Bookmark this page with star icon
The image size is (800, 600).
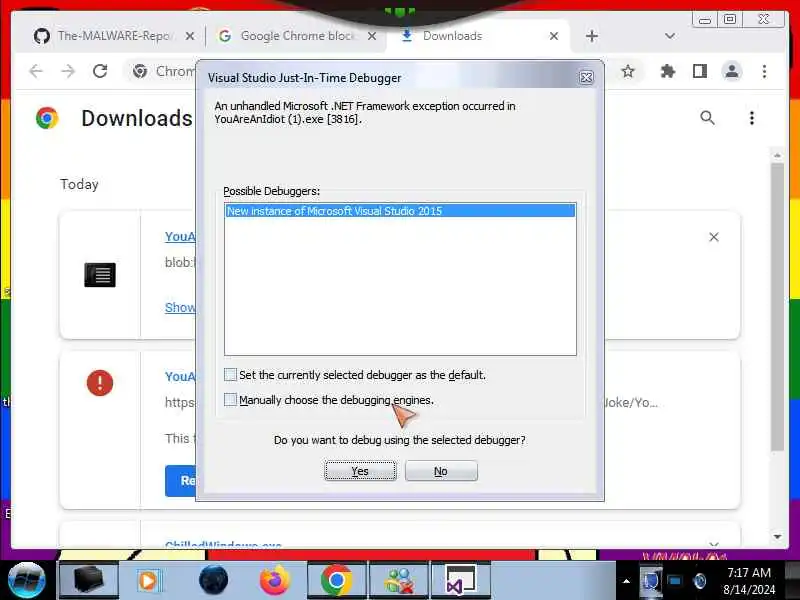[x=628, y=71]
